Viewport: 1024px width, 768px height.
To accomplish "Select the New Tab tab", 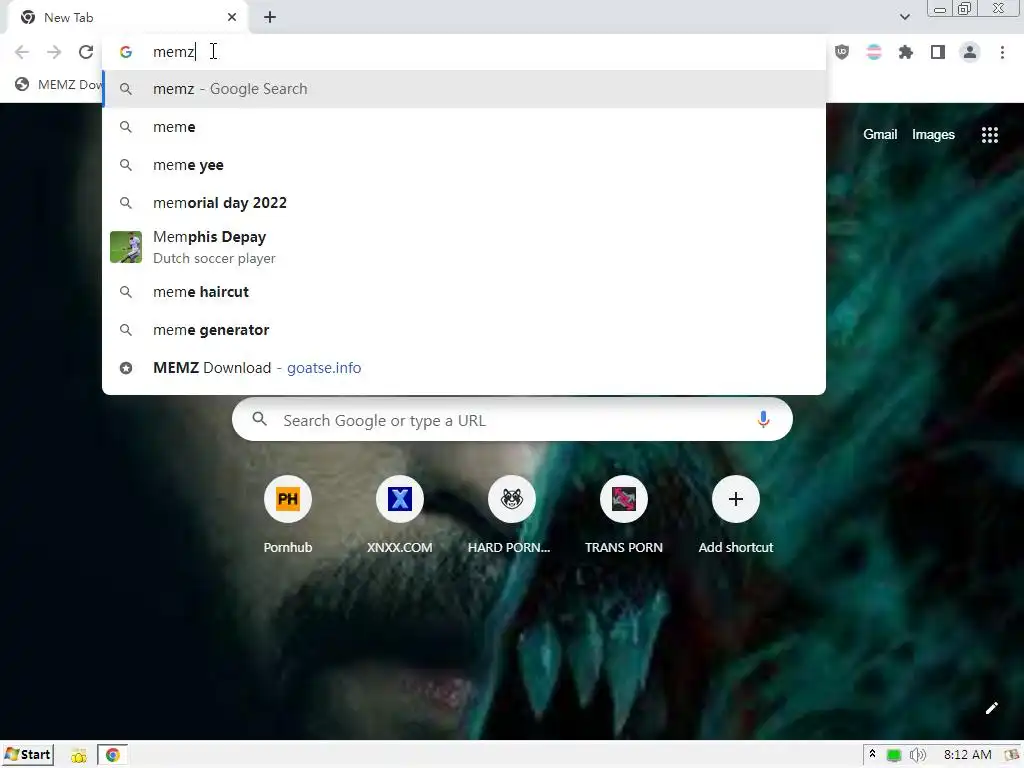I will pyautogui.click(x=127, y=17).
